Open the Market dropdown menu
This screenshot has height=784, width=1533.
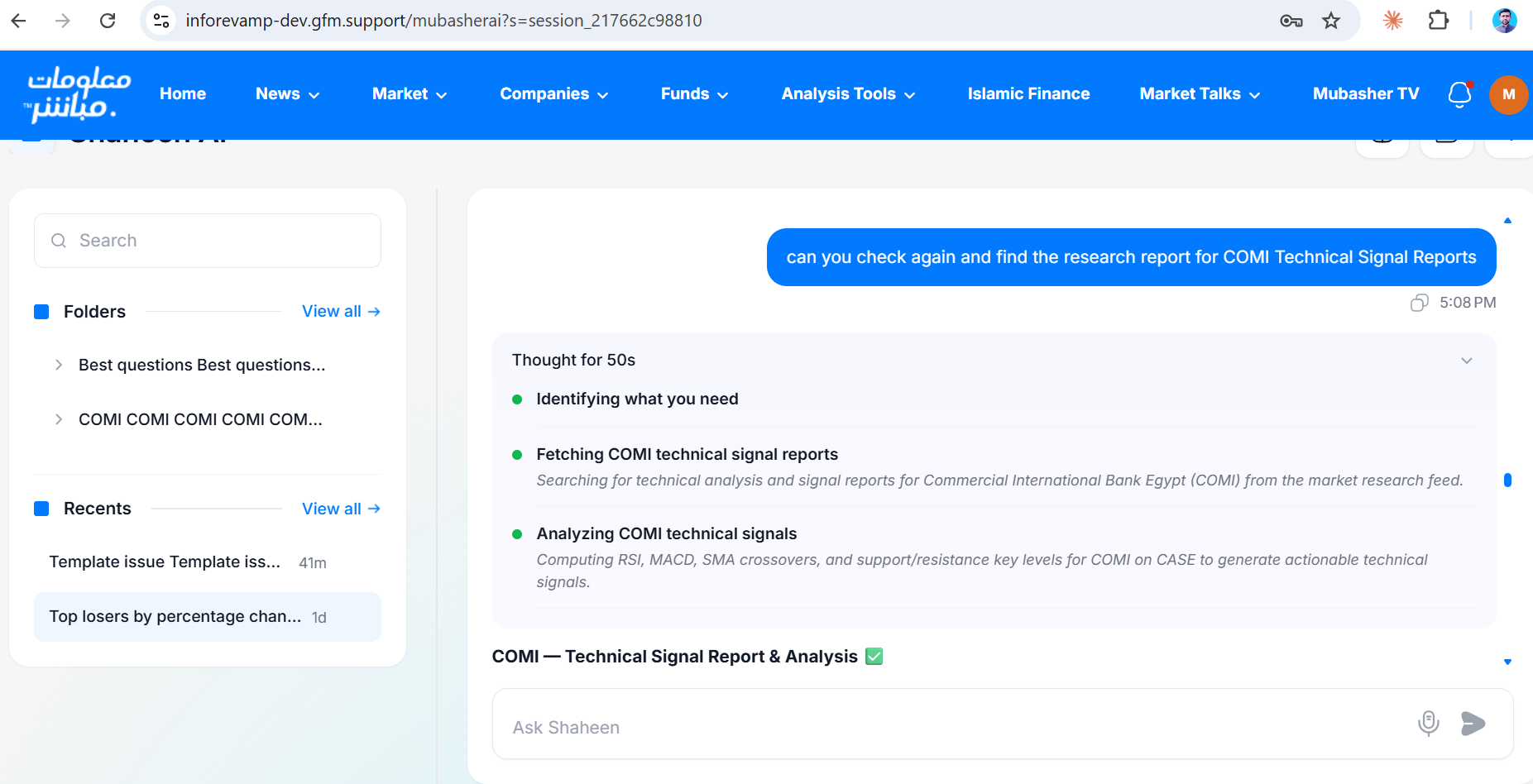pyautogui.click(x=410, y=94)
